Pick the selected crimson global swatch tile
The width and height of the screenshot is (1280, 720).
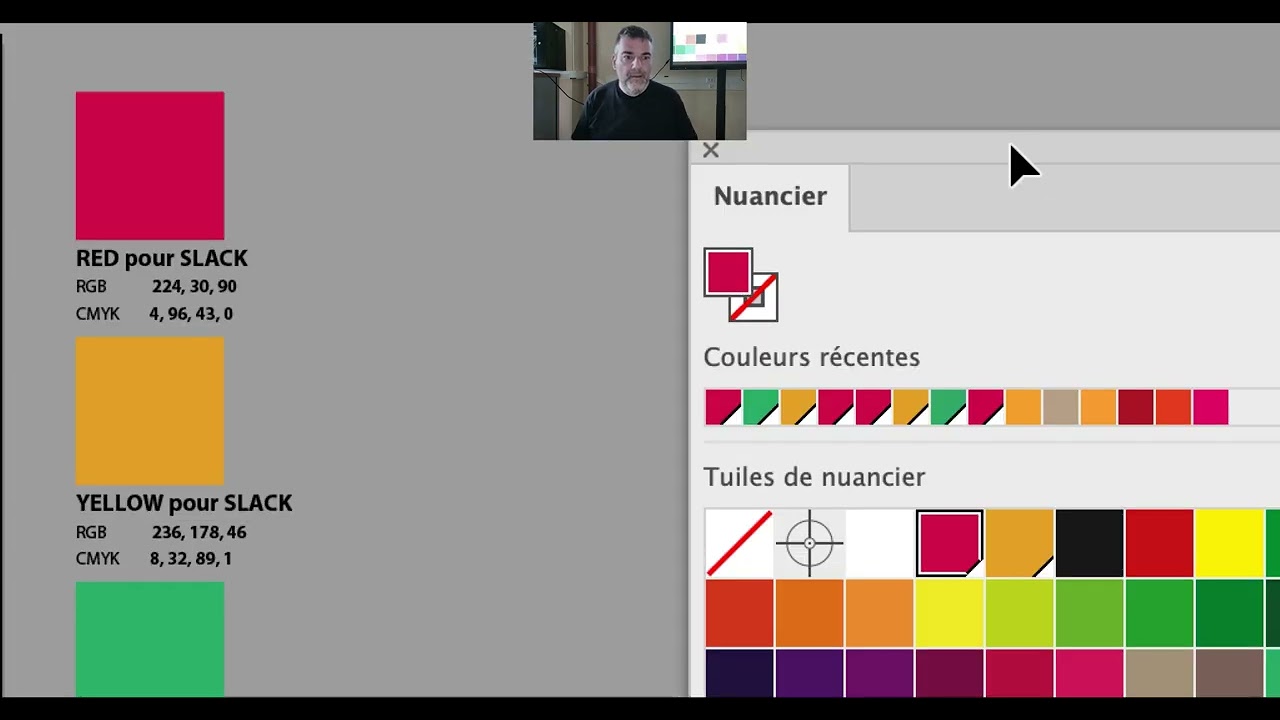[949, 543]
